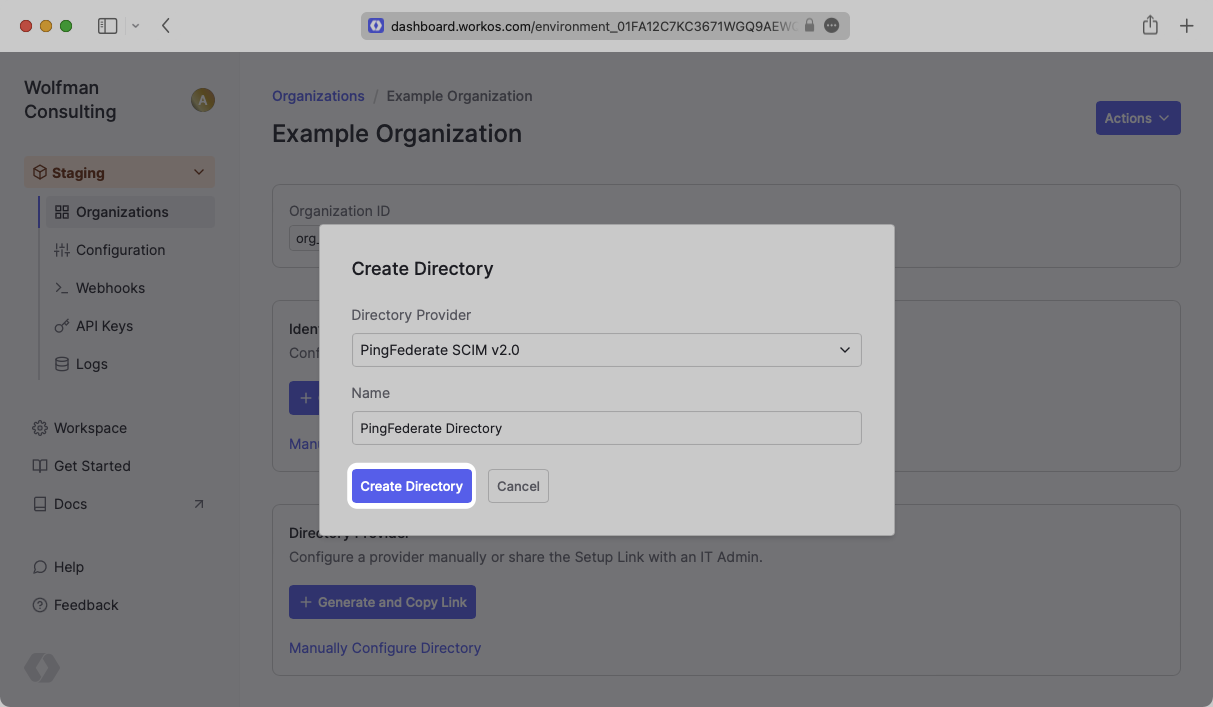Image resolution: width=1213 pixels, height=707 pixels.
Task: Cancel the Create Directory dialog
Action: coord(518,486)
